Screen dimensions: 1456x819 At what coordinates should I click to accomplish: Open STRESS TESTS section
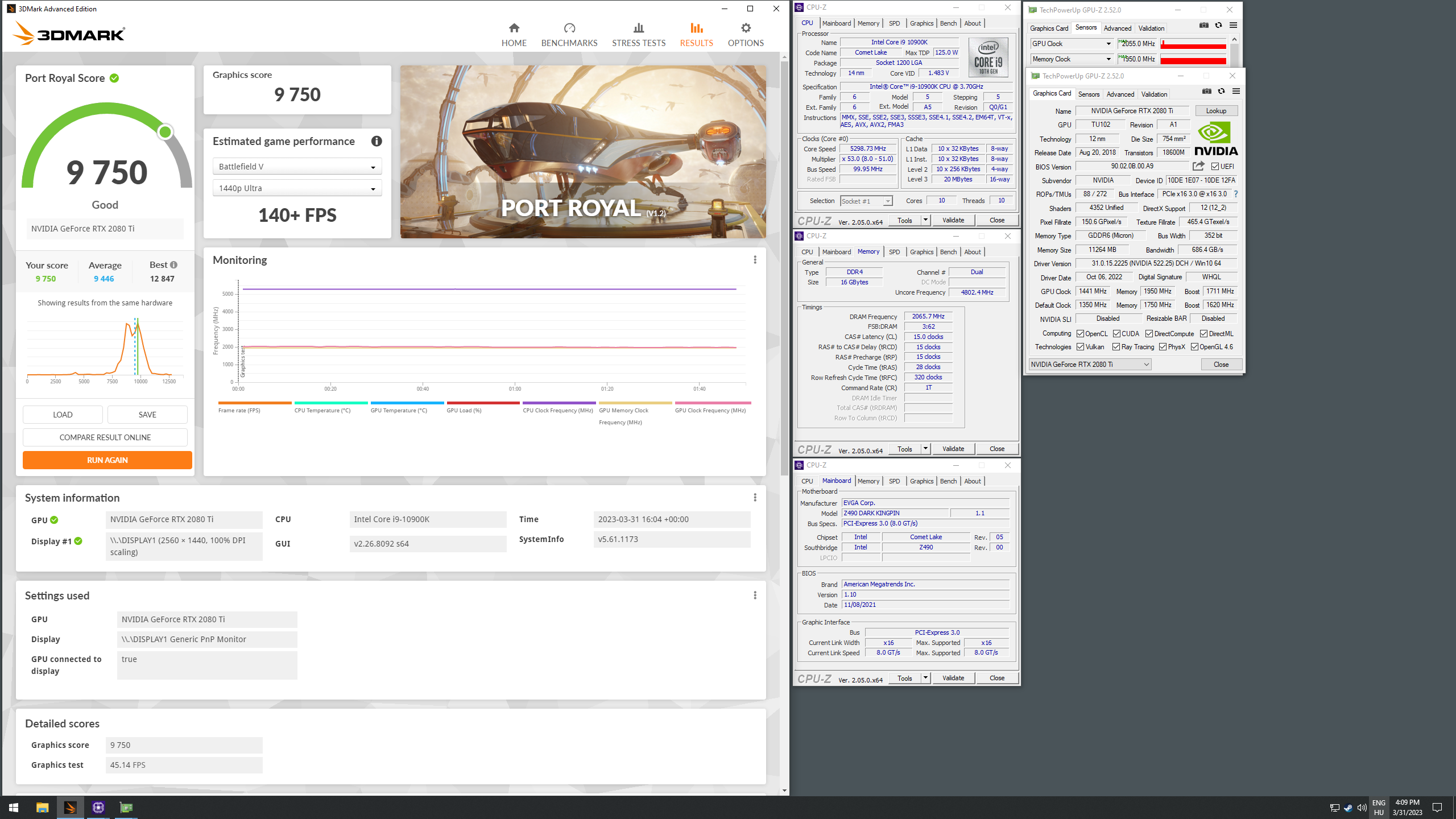[638, 35]
